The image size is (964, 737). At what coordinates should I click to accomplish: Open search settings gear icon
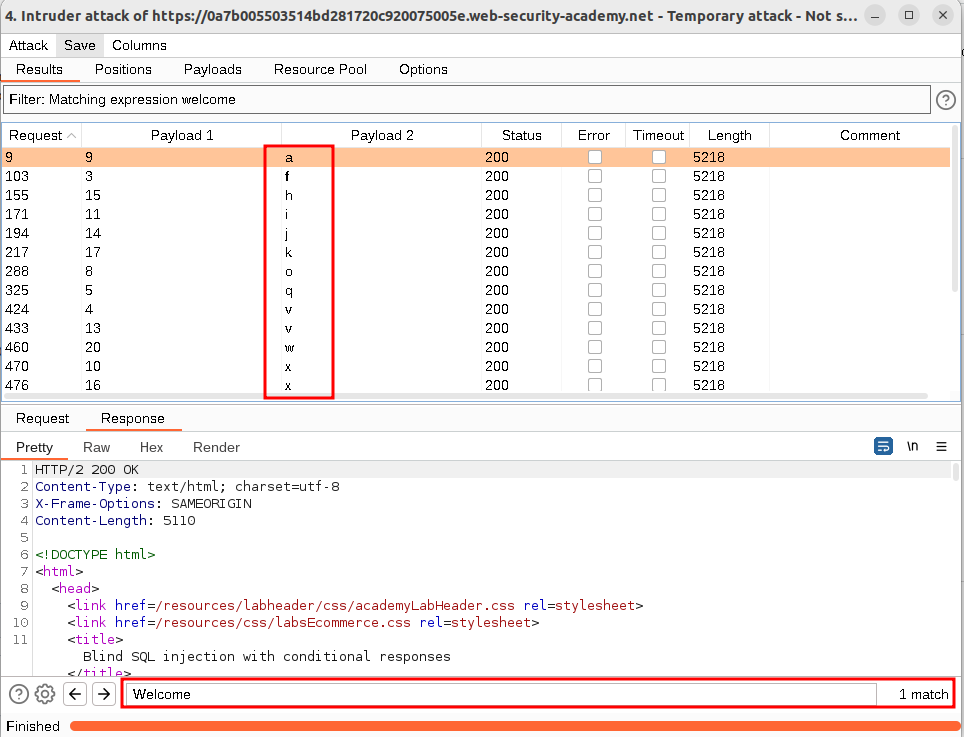(45, 694)
